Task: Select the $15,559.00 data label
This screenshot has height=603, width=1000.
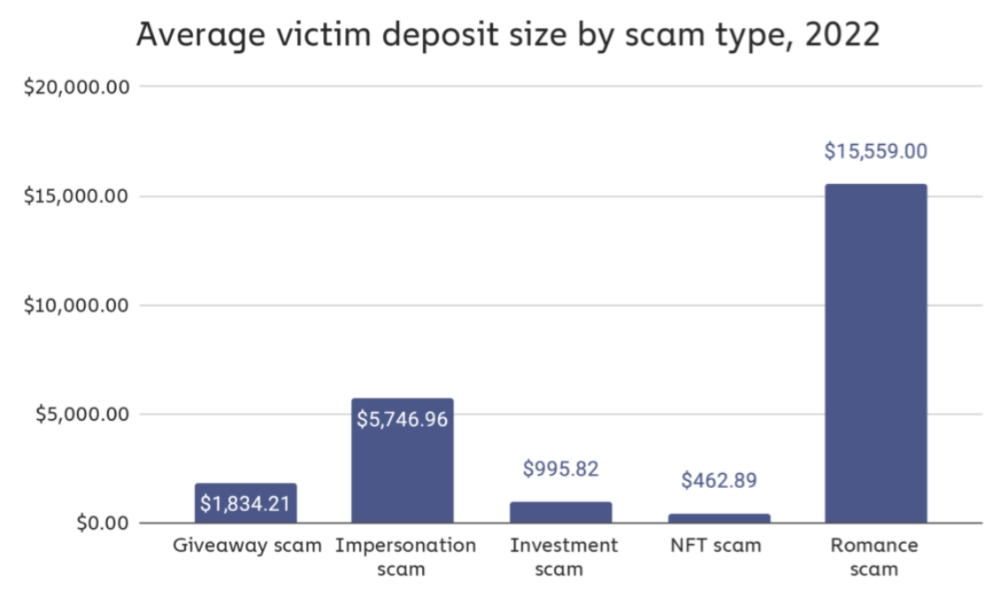Action: point(876,151)
